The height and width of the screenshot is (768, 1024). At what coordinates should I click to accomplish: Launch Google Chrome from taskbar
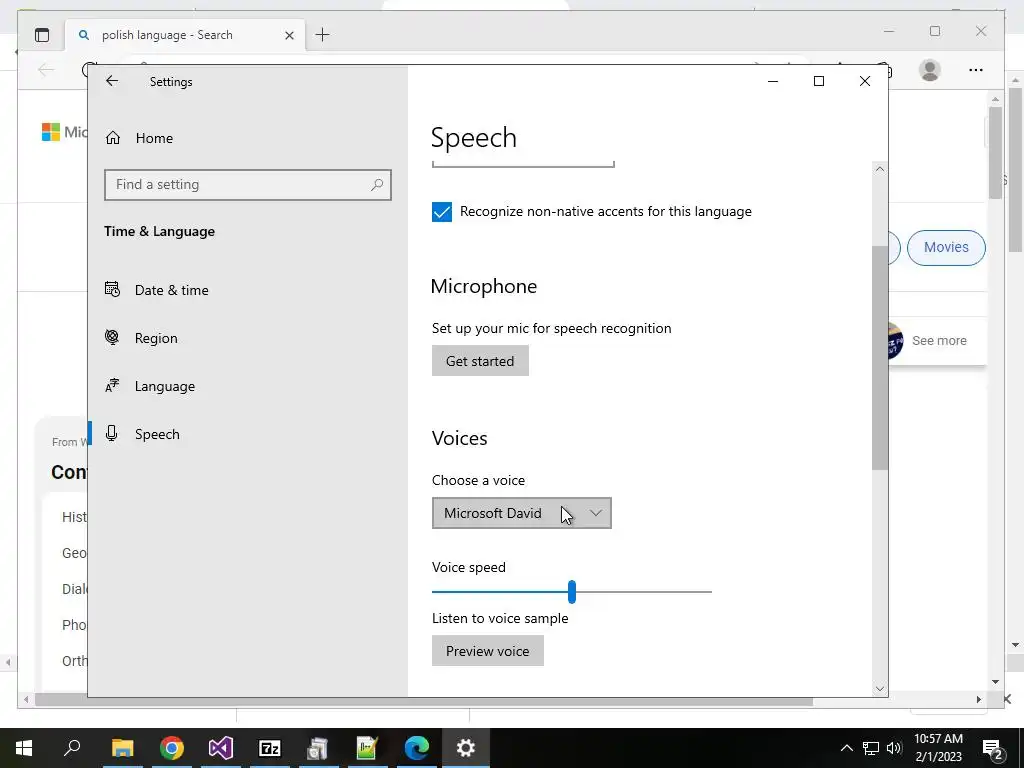[x=172, y=748]
